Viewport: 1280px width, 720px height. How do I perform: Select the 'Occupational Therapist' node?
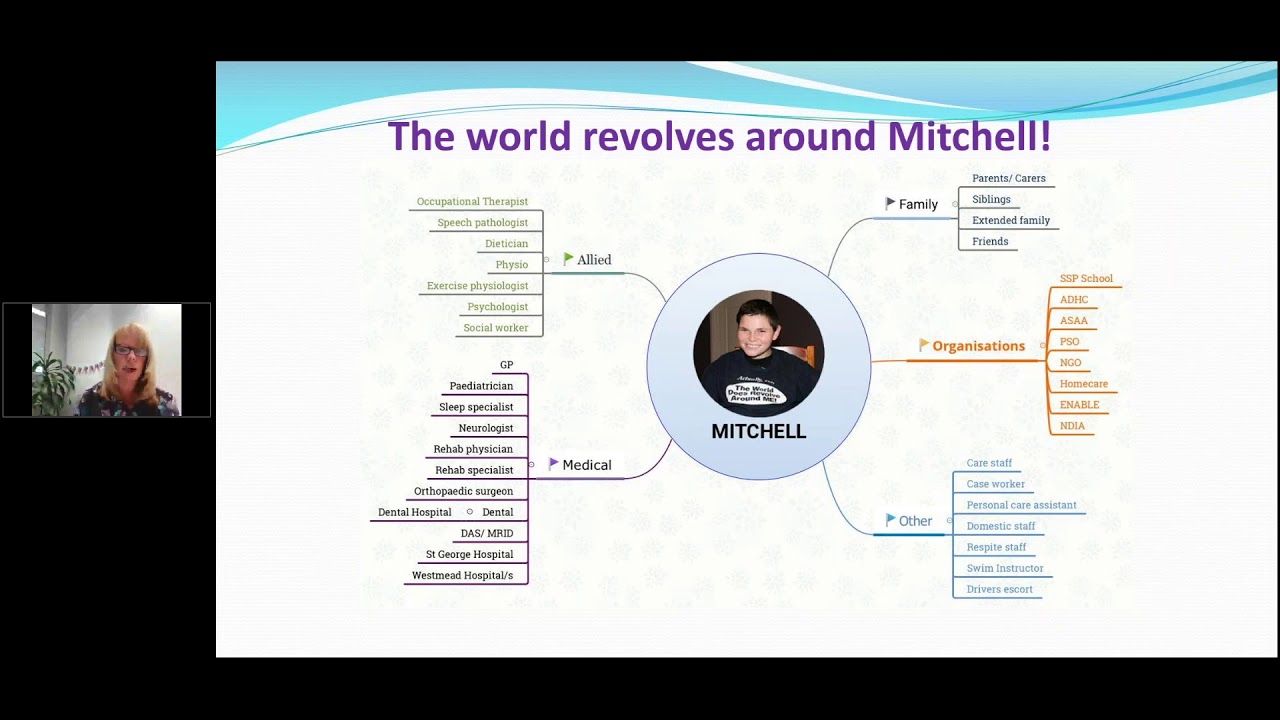[472, 202]
